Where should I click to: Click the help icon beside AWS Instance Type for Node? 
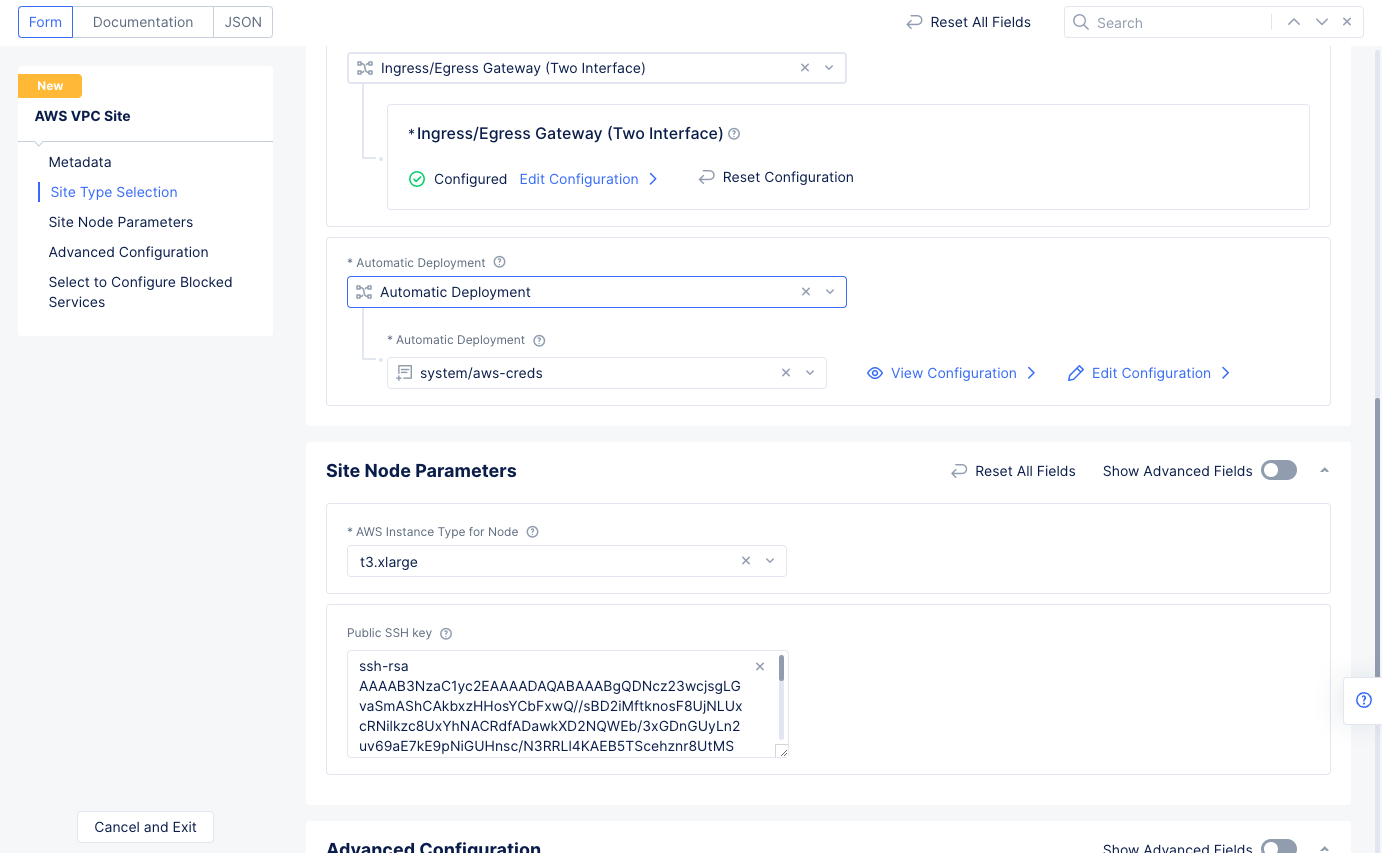(x=531, y=531)
